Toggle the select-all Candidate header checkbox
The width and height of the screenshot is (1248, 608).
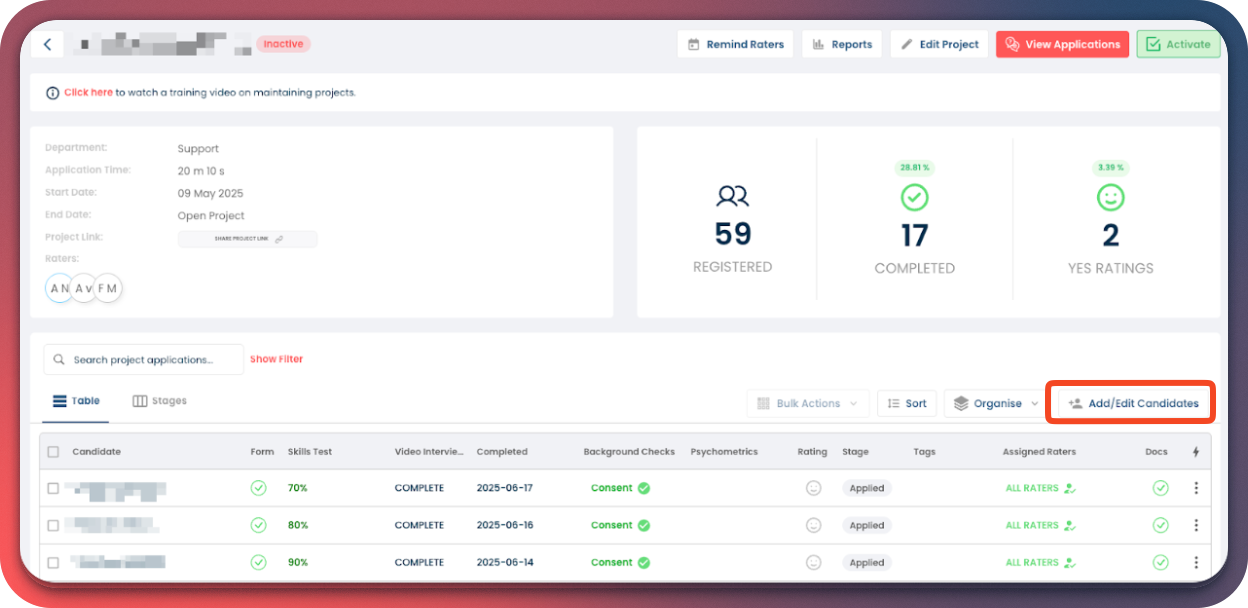[53, 452]
